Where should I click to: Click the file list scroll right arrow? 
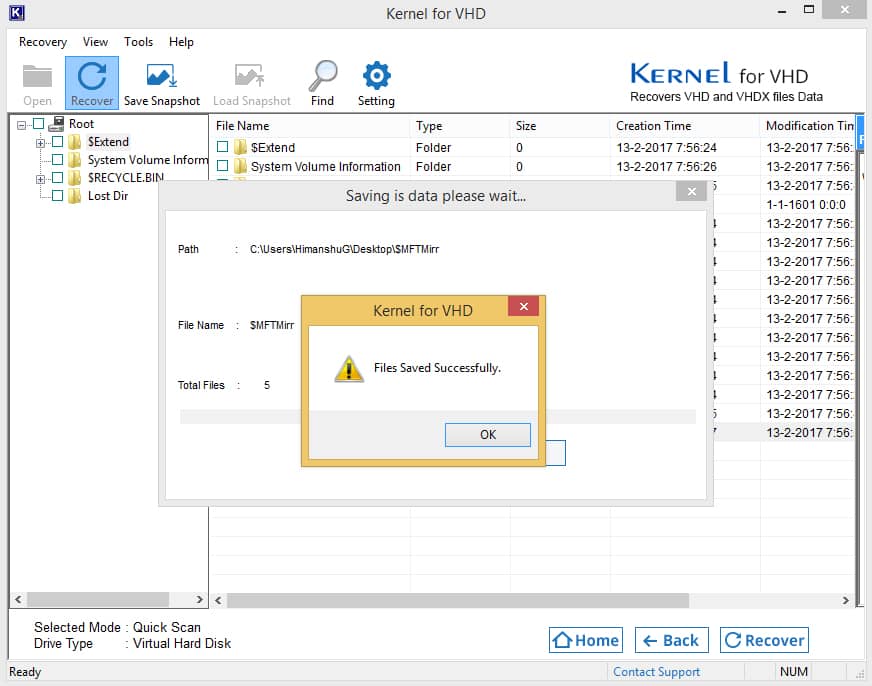pos(845,600)
